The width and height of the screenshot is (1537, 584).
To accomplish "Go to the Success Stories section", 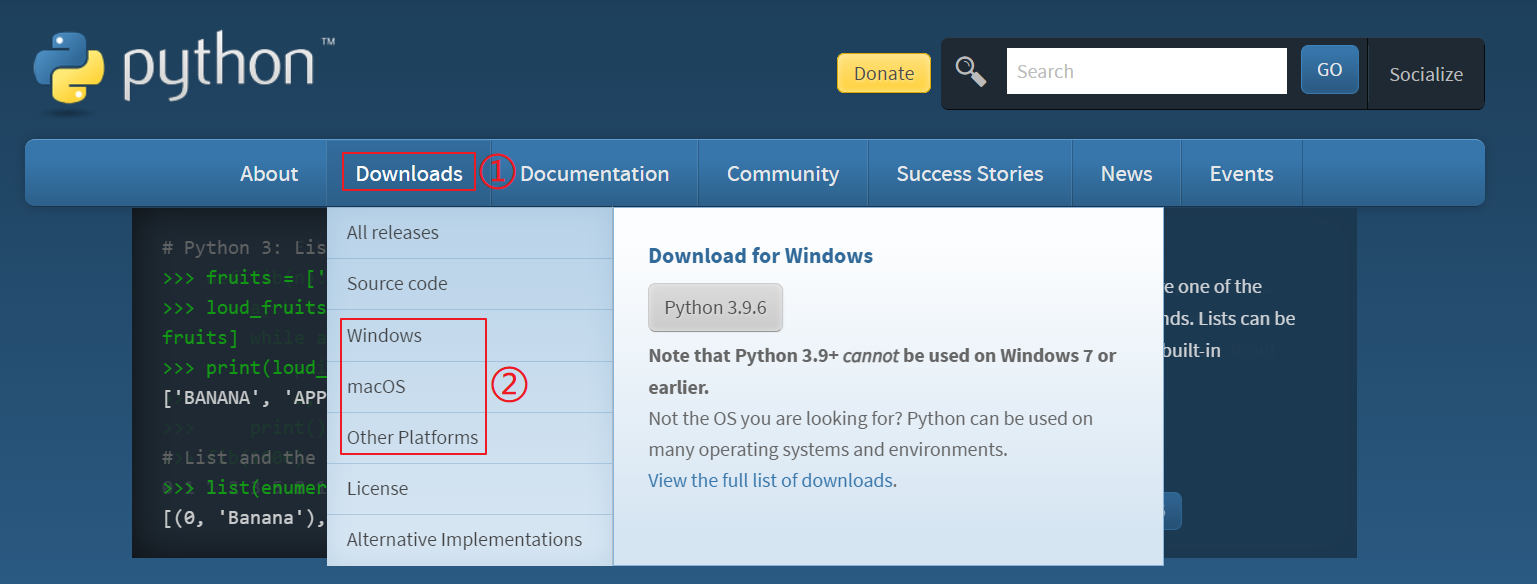I will tap(969, 174).
